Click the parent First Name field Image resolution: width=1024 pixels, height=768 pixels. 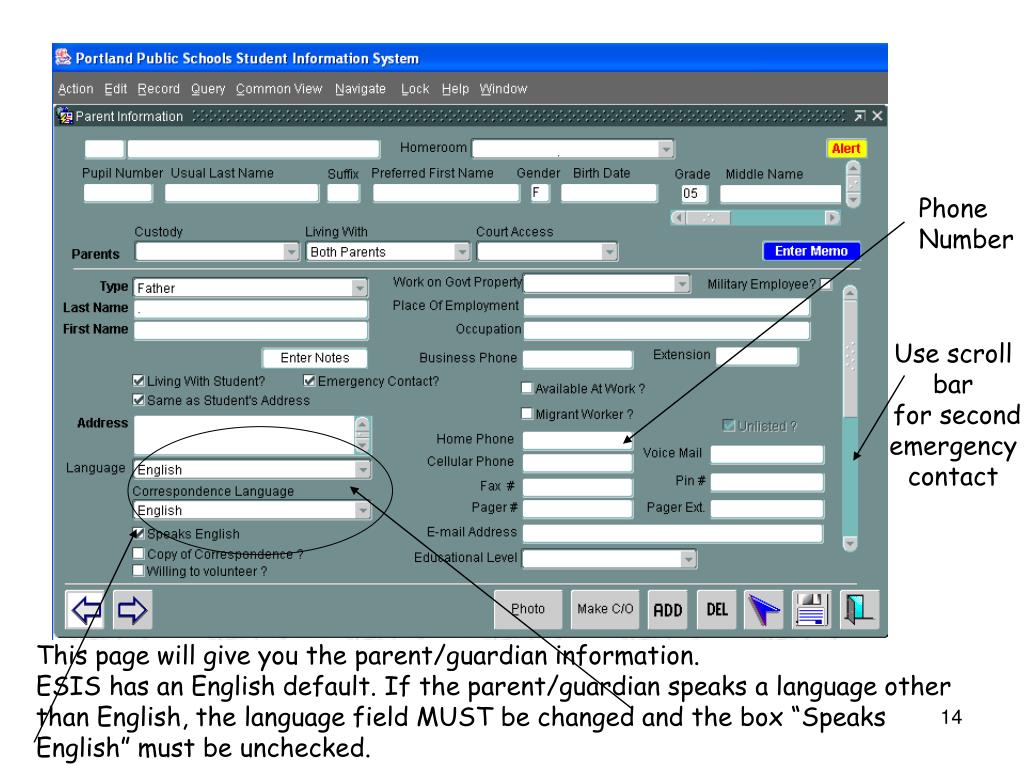[x=251, y=330]
